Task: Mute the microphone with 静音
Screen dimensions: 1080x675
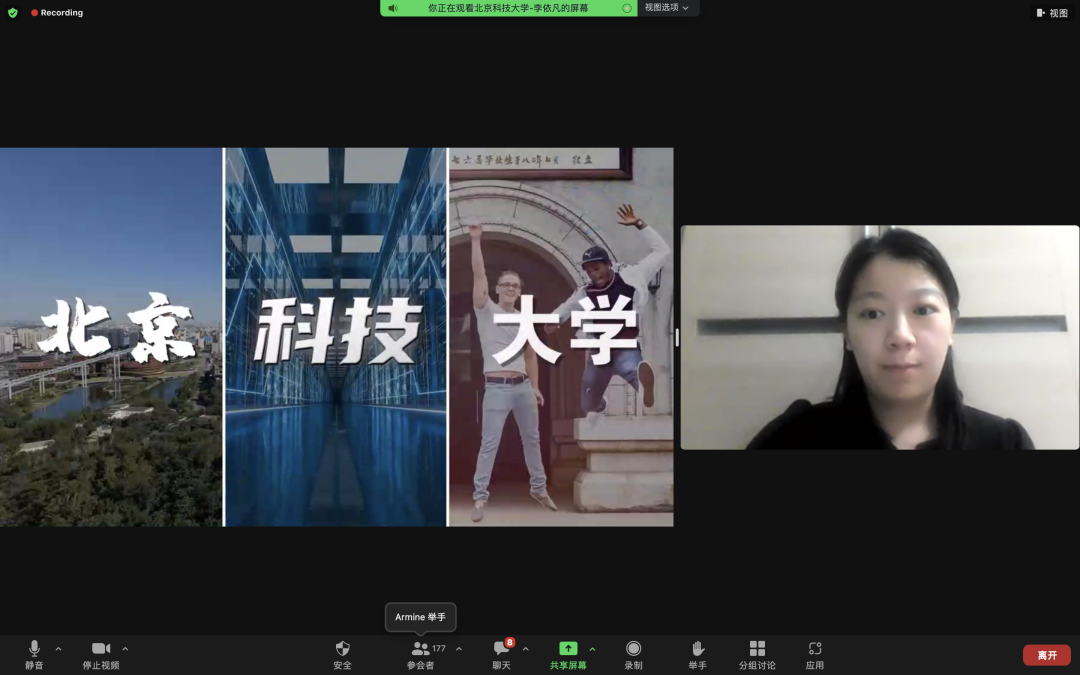Action: pyautogui.click(x=34, y=655)
